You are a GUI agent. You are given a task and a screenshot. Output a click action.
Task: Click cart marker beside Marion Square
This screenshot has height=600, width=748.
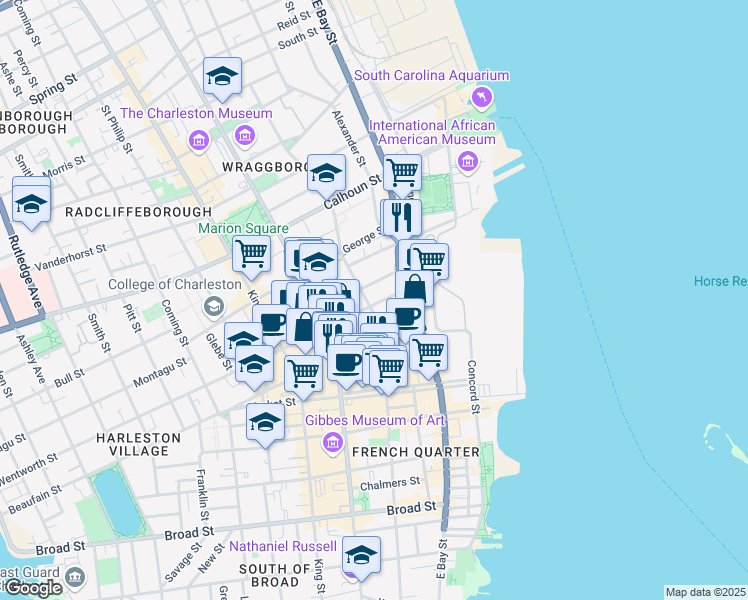pos(251,258)
